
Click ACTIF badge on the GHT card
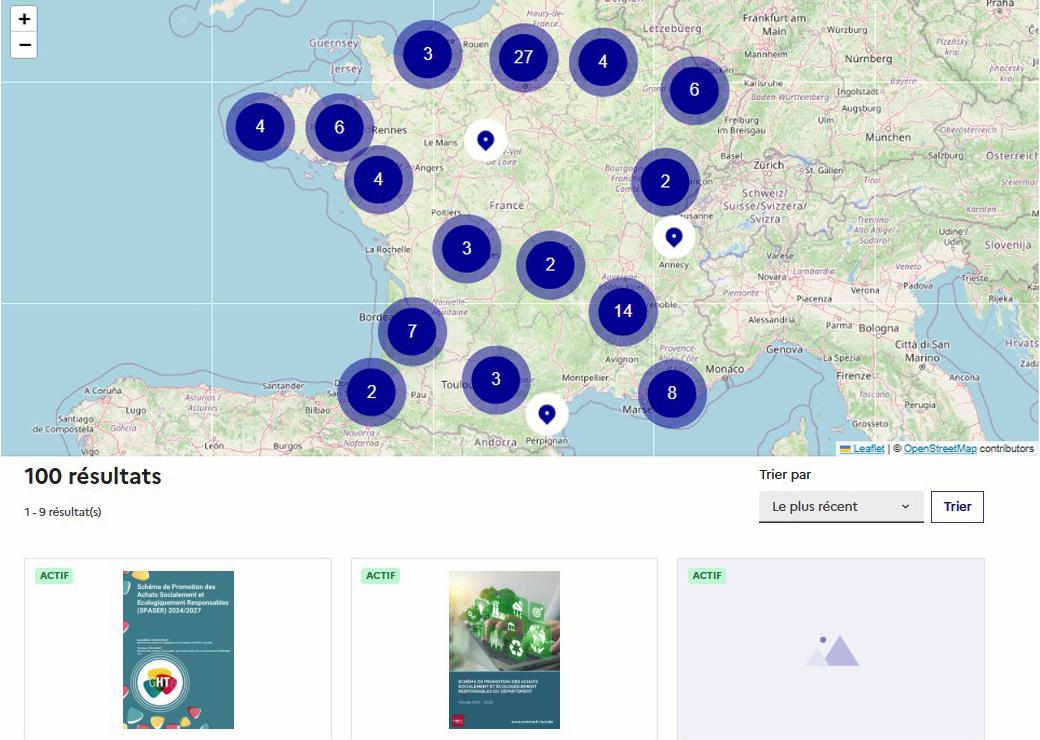(x=54, y=576)
